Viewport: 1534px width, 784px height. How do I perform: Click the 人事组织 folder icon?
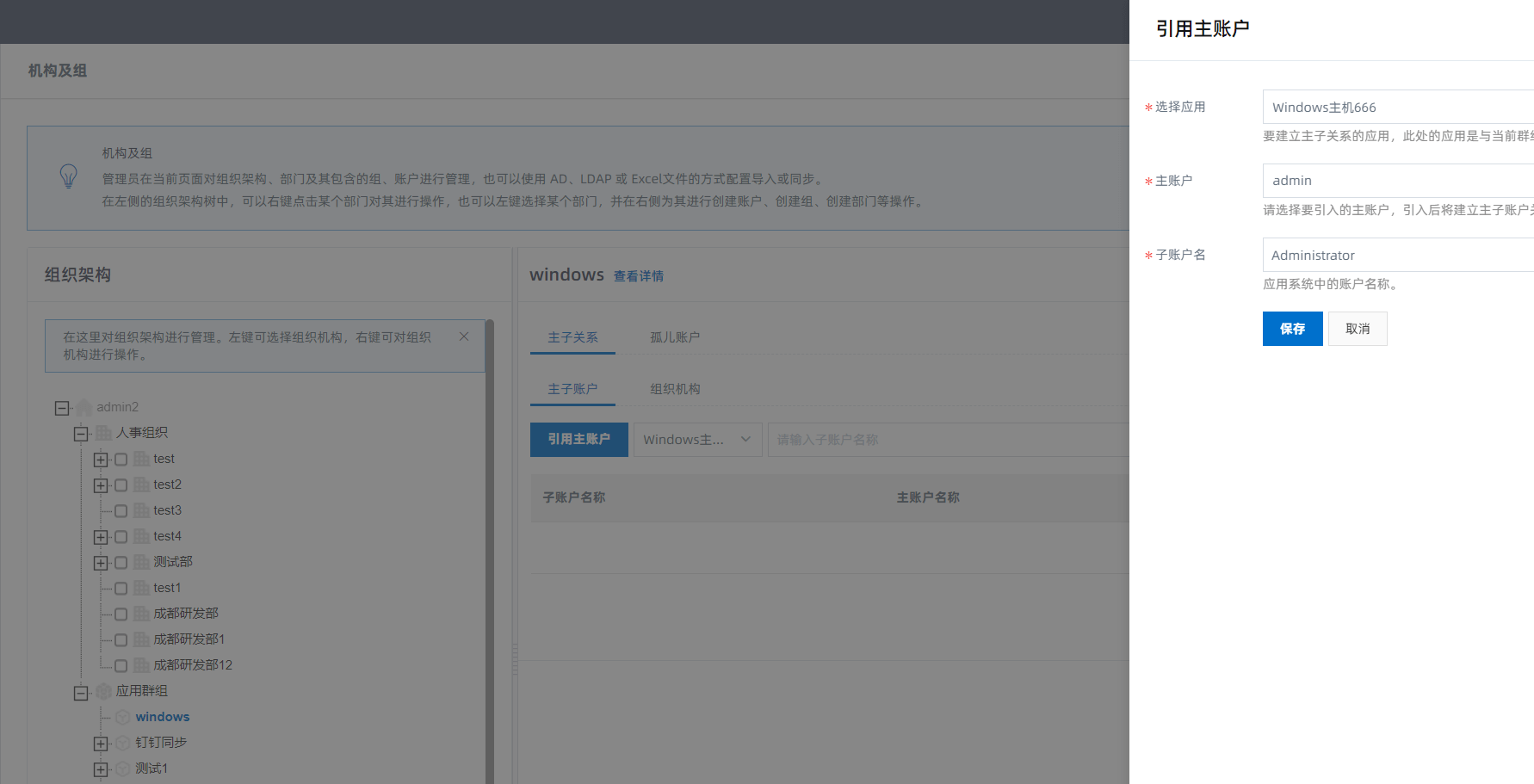(104, 433)
